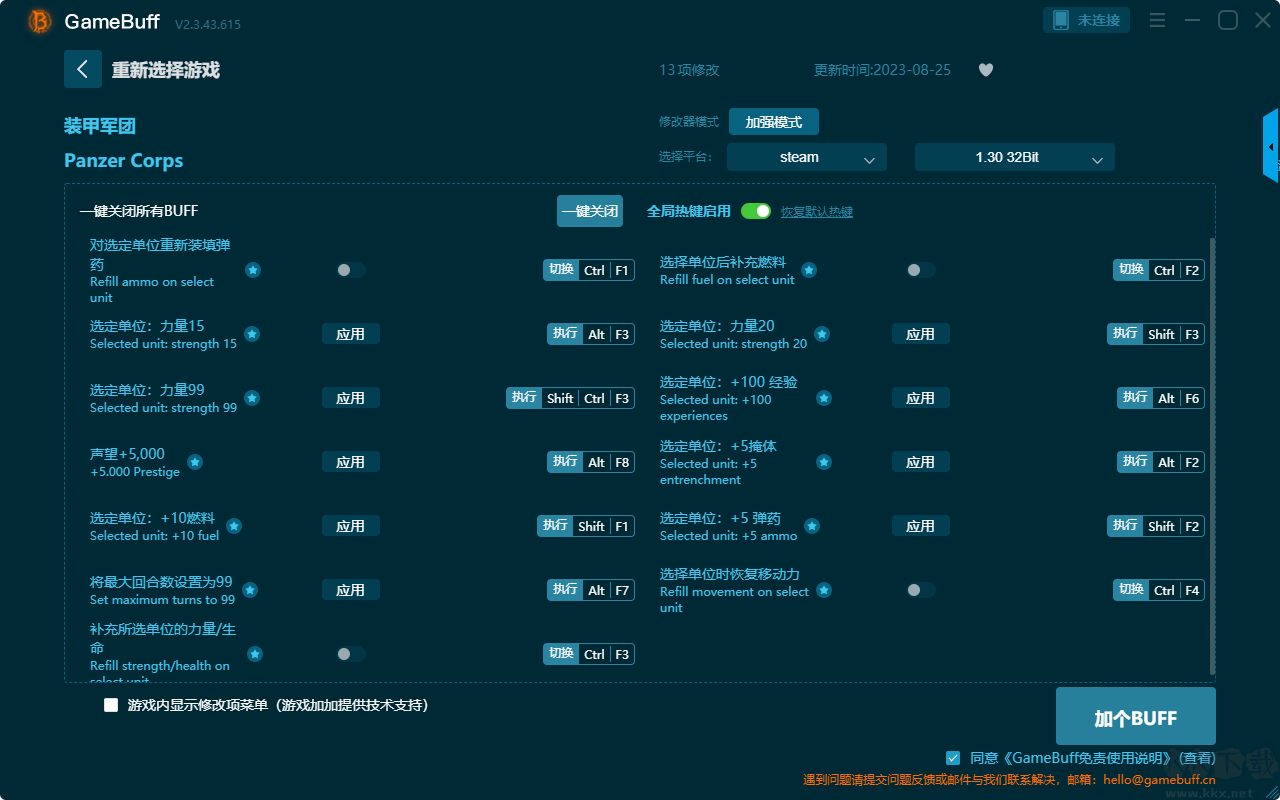This screenshot has width=1280, height=800.
Task: Open the steam platform dropdown
Action: [807, 157]
